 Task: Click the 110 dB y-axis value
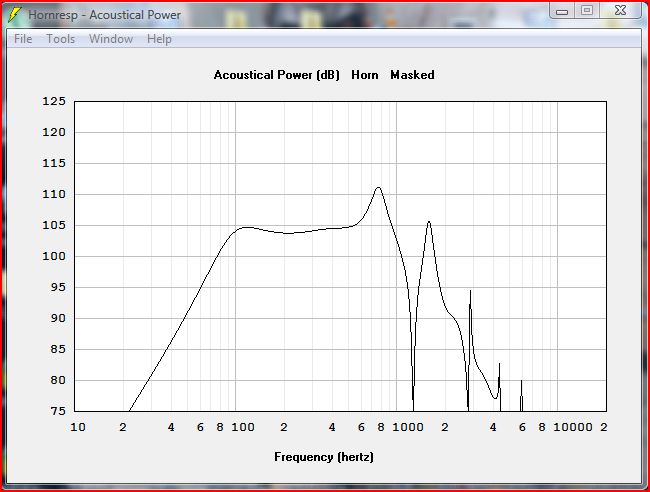(x=54, y=194)
